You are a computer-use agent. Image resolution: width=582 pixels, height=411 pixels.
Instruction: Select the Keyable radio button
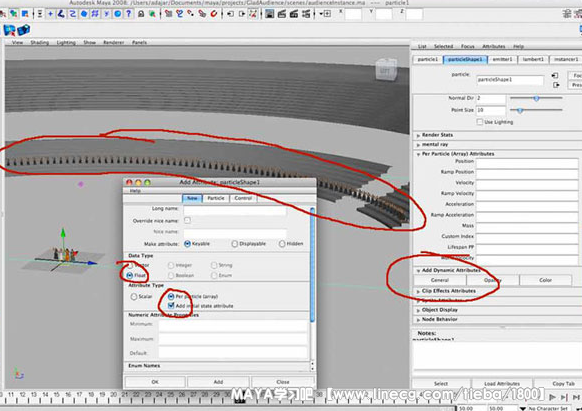(187, 244)
